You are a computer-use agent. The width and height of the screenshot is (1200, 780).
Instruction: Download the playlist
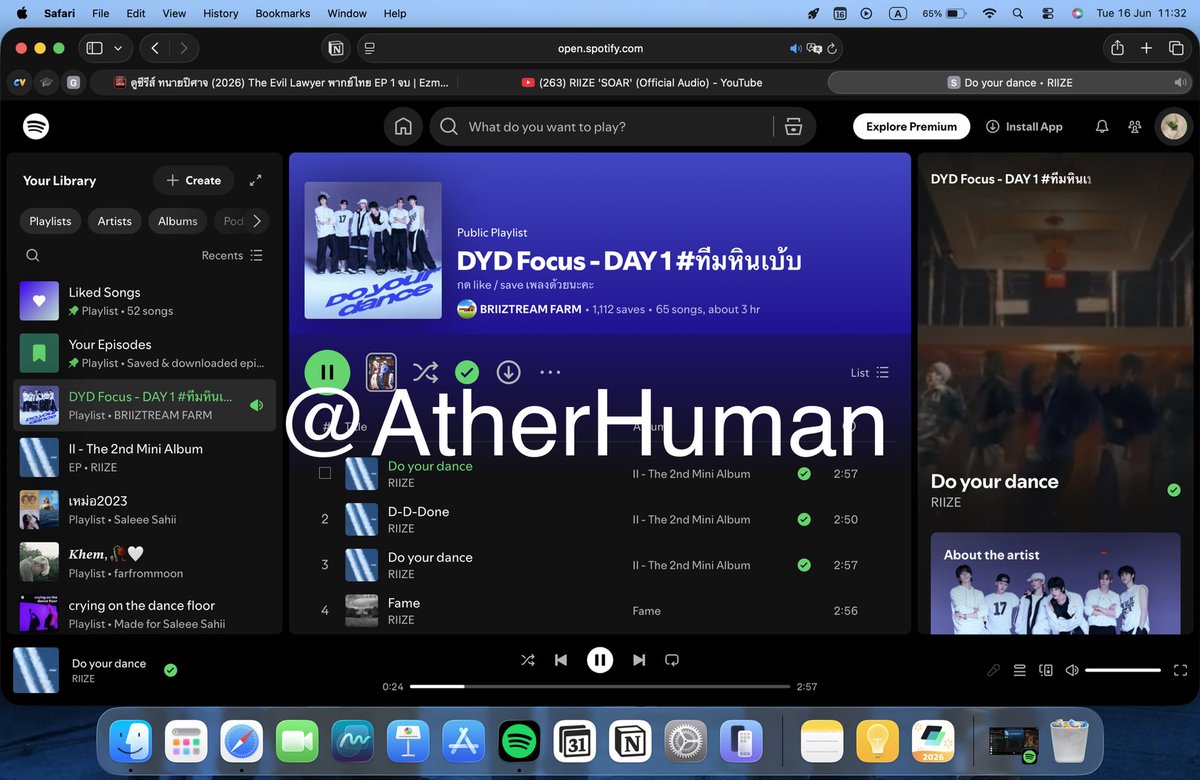508,372
